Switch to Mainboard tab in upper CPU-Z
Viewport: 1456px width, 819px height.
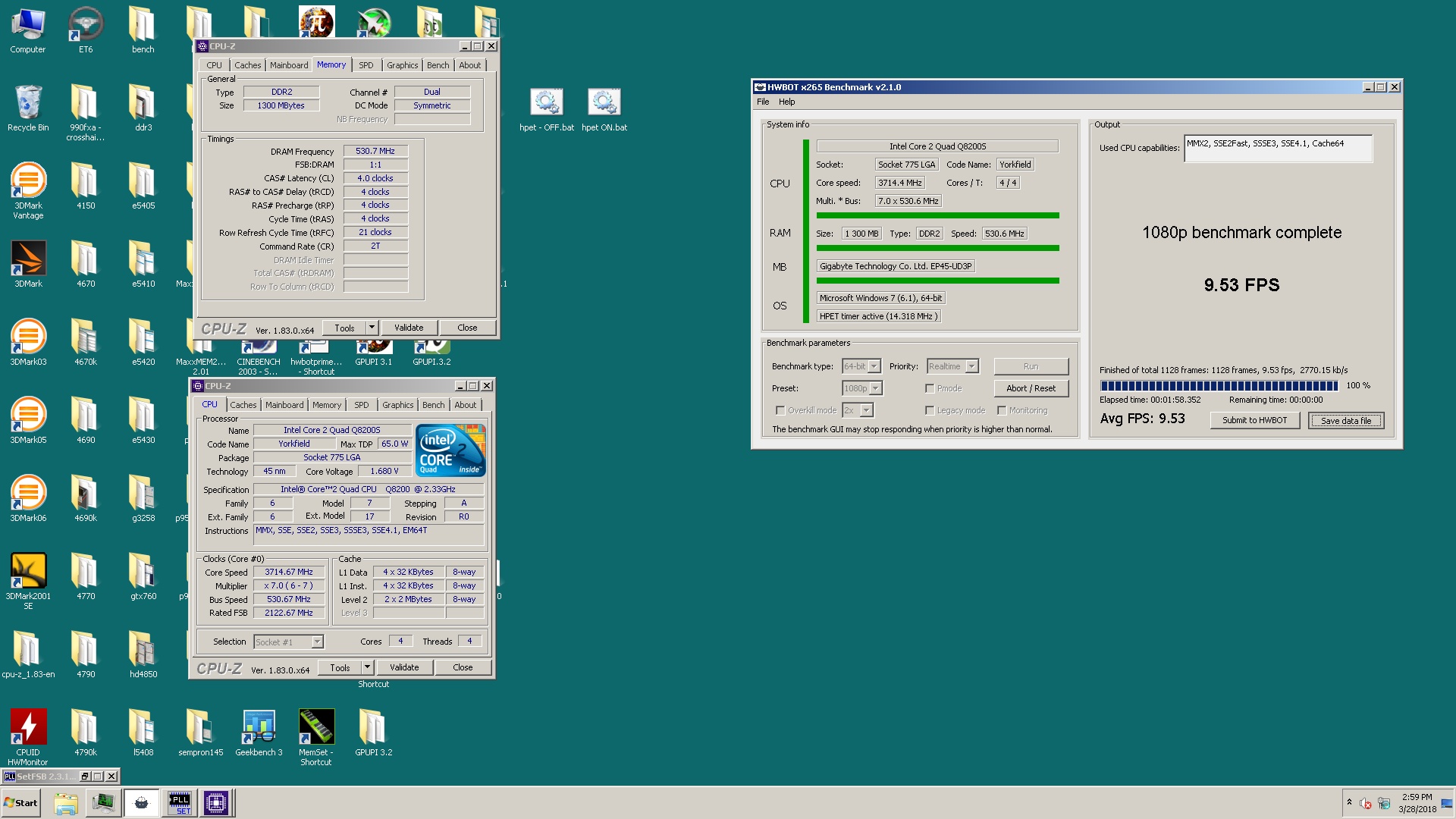click(289, 65)
